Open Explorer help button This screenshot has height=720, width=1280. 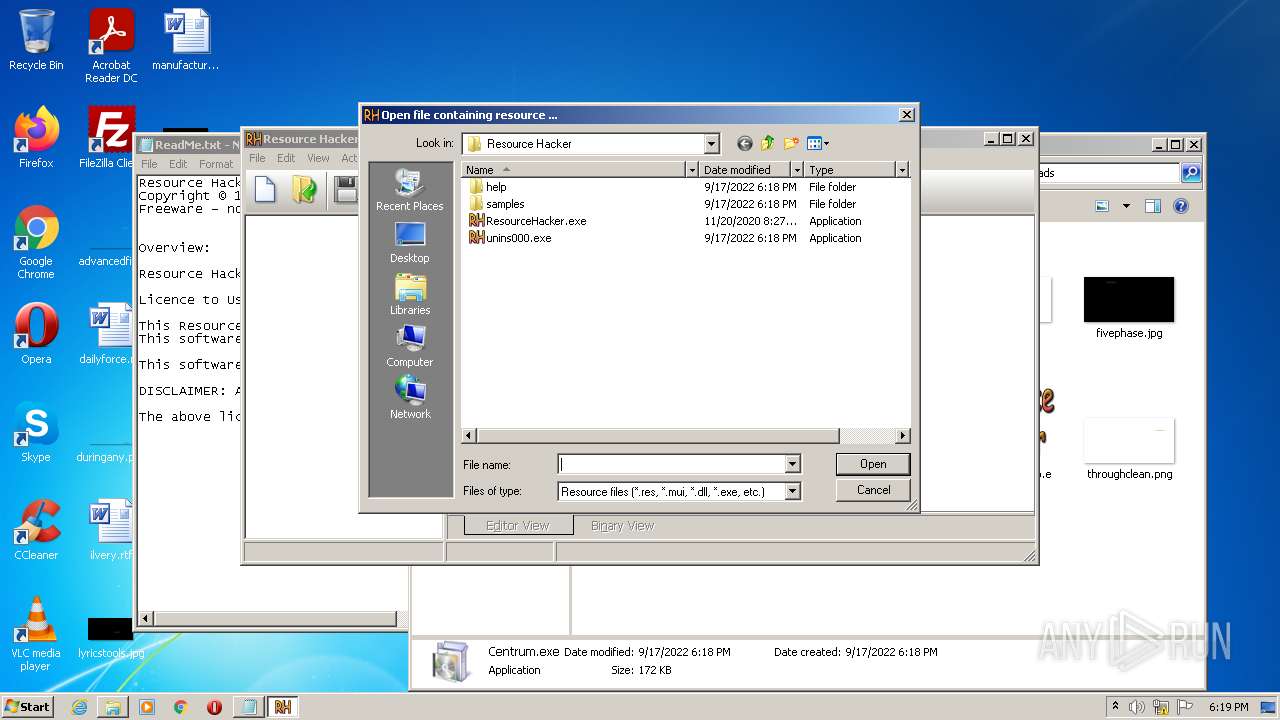[1181, 206]
